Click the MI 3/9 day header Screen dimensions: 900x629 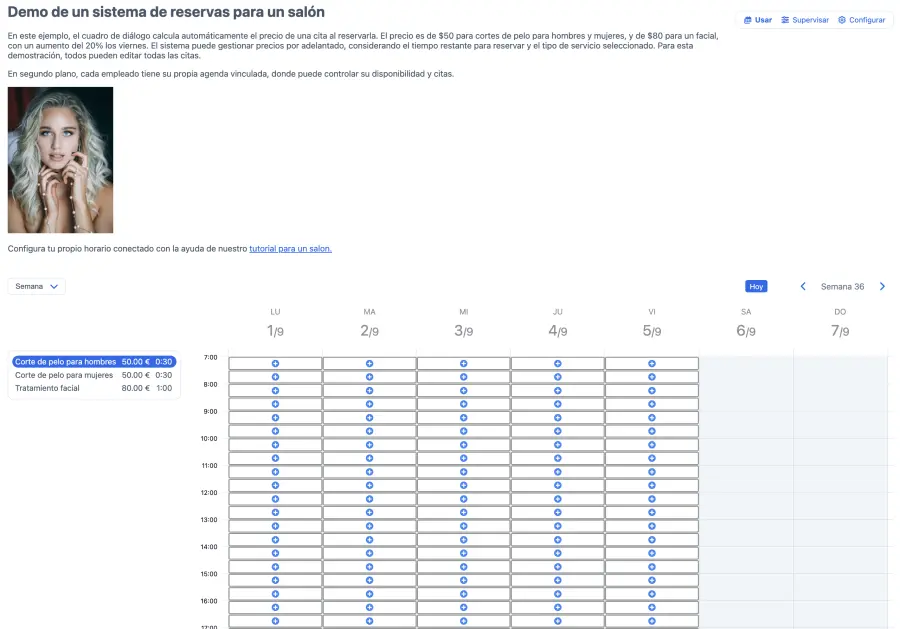tap(463, 320)
